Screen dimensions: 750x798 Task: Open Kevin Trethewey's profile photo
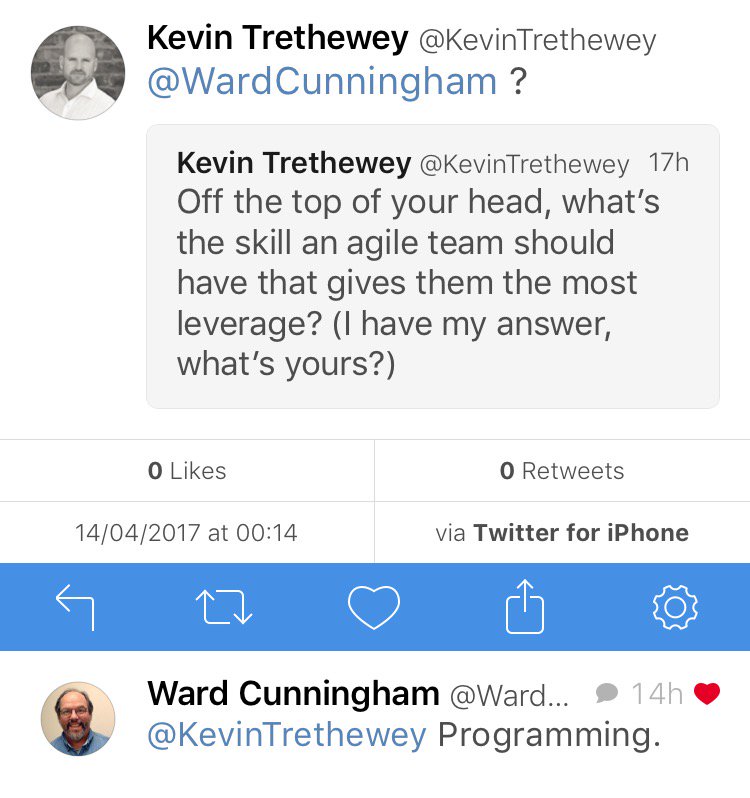coord(79,73)
